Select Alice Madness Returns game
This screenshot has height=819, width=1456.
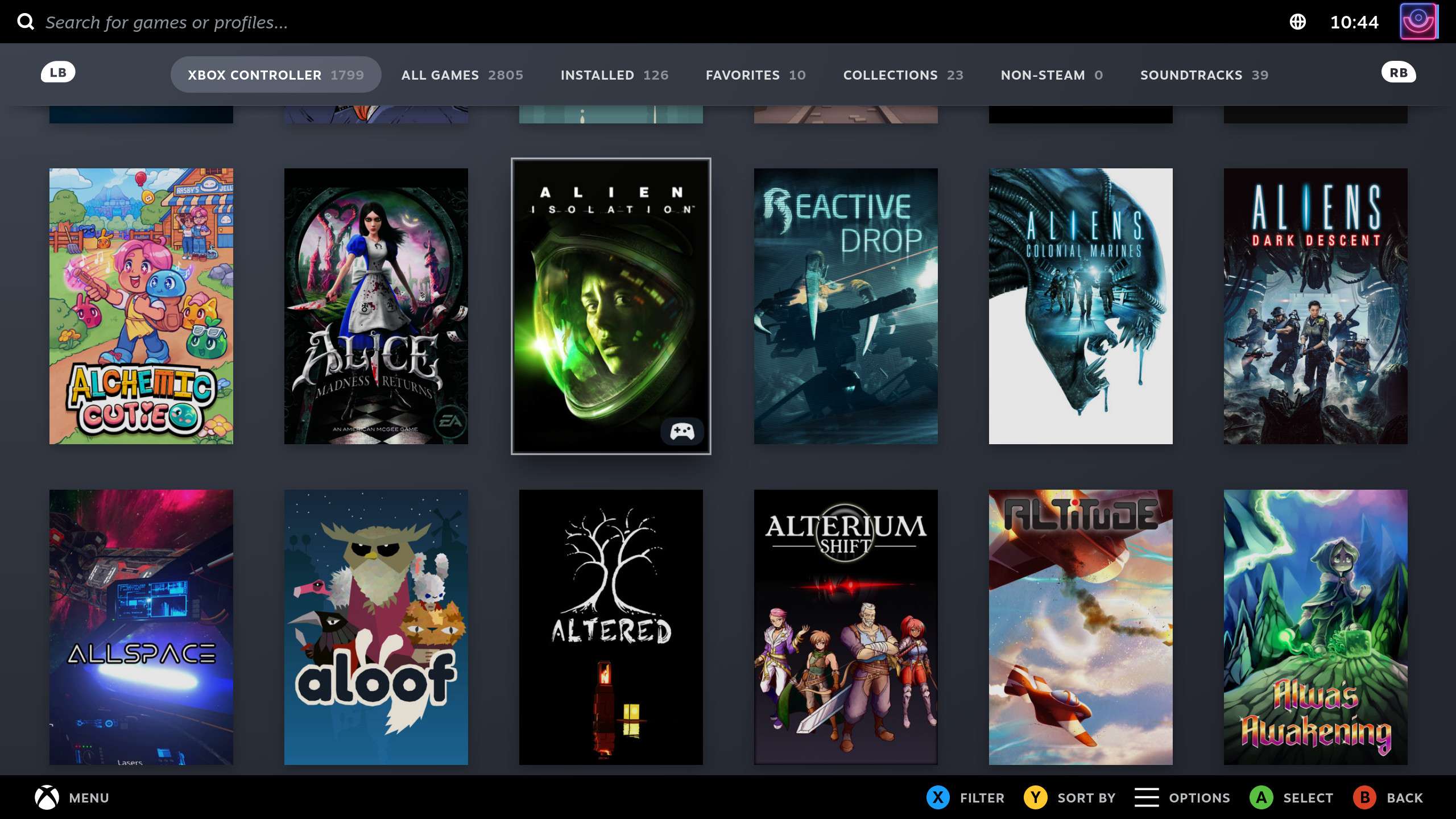[376, 306]
